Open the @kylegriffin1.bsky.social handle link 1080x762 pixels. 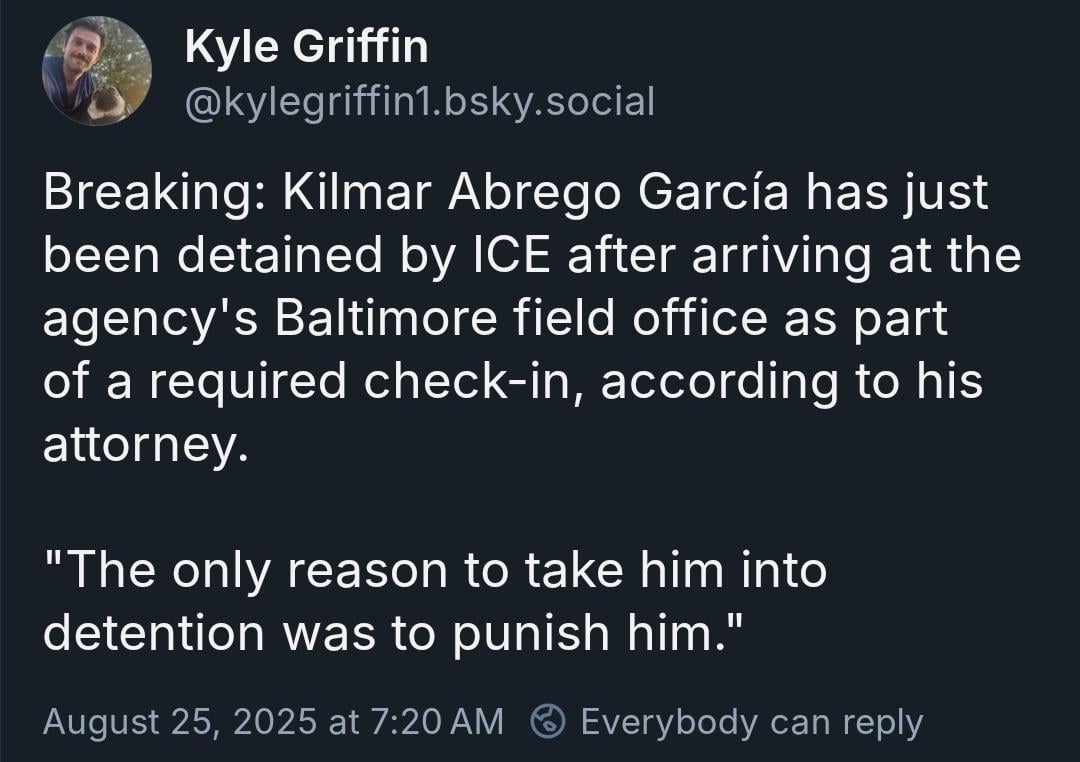pyautogui.click(x=419, y=102)
